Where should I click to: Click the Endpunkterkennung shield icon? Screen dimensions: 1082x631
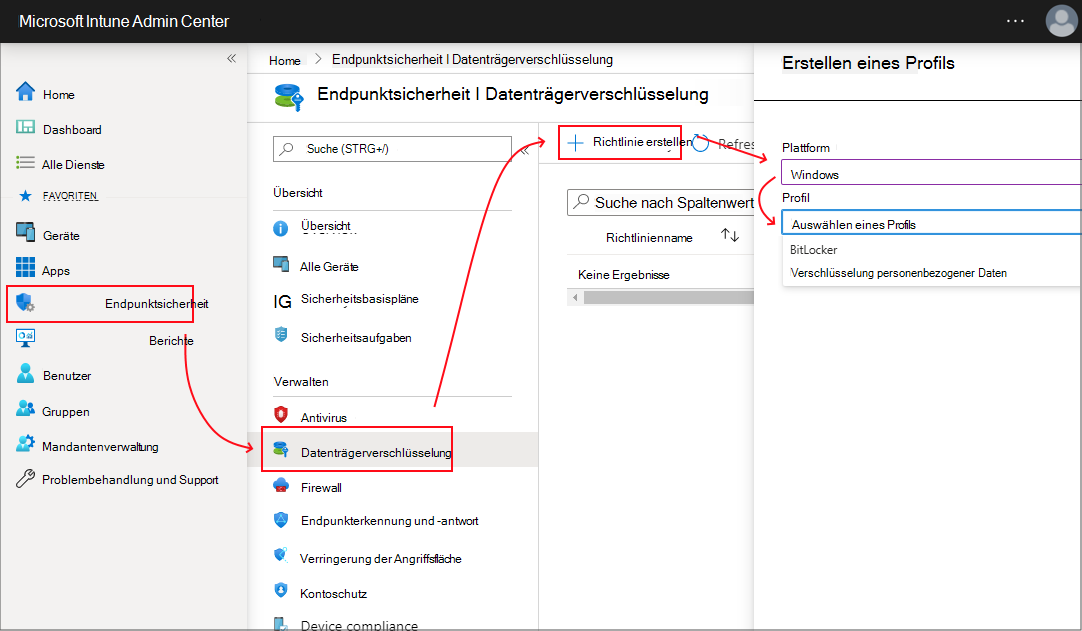click(281, 520)
